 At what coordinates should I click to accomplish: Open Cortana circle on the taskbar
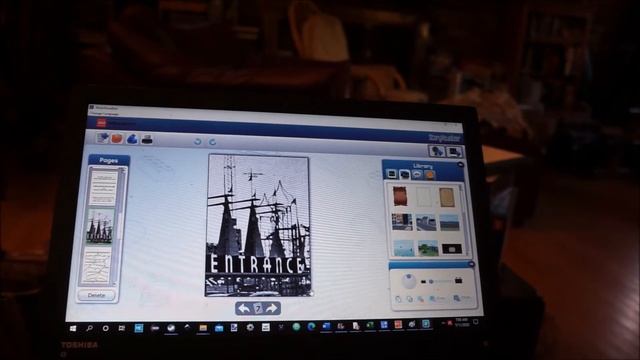[105, 328]
